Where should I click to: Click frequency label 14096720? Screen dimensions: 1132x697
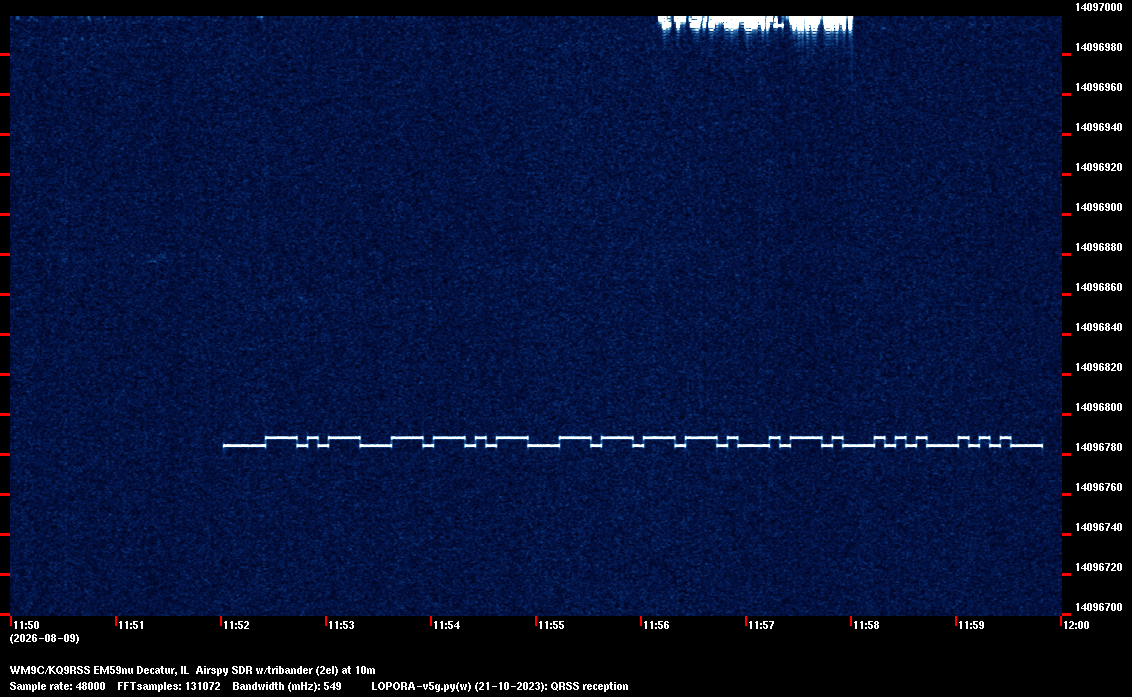(1098, 567)
